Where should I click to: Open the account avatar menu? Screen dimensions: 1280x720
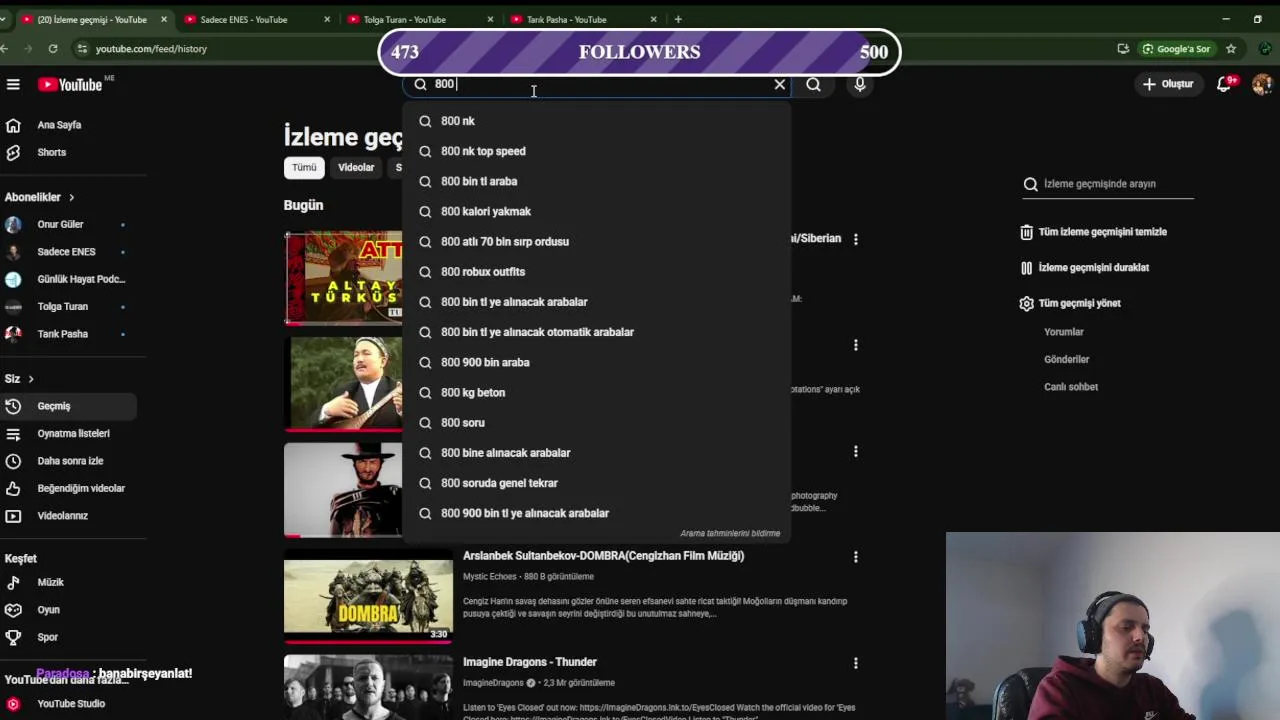[1262, 84]
